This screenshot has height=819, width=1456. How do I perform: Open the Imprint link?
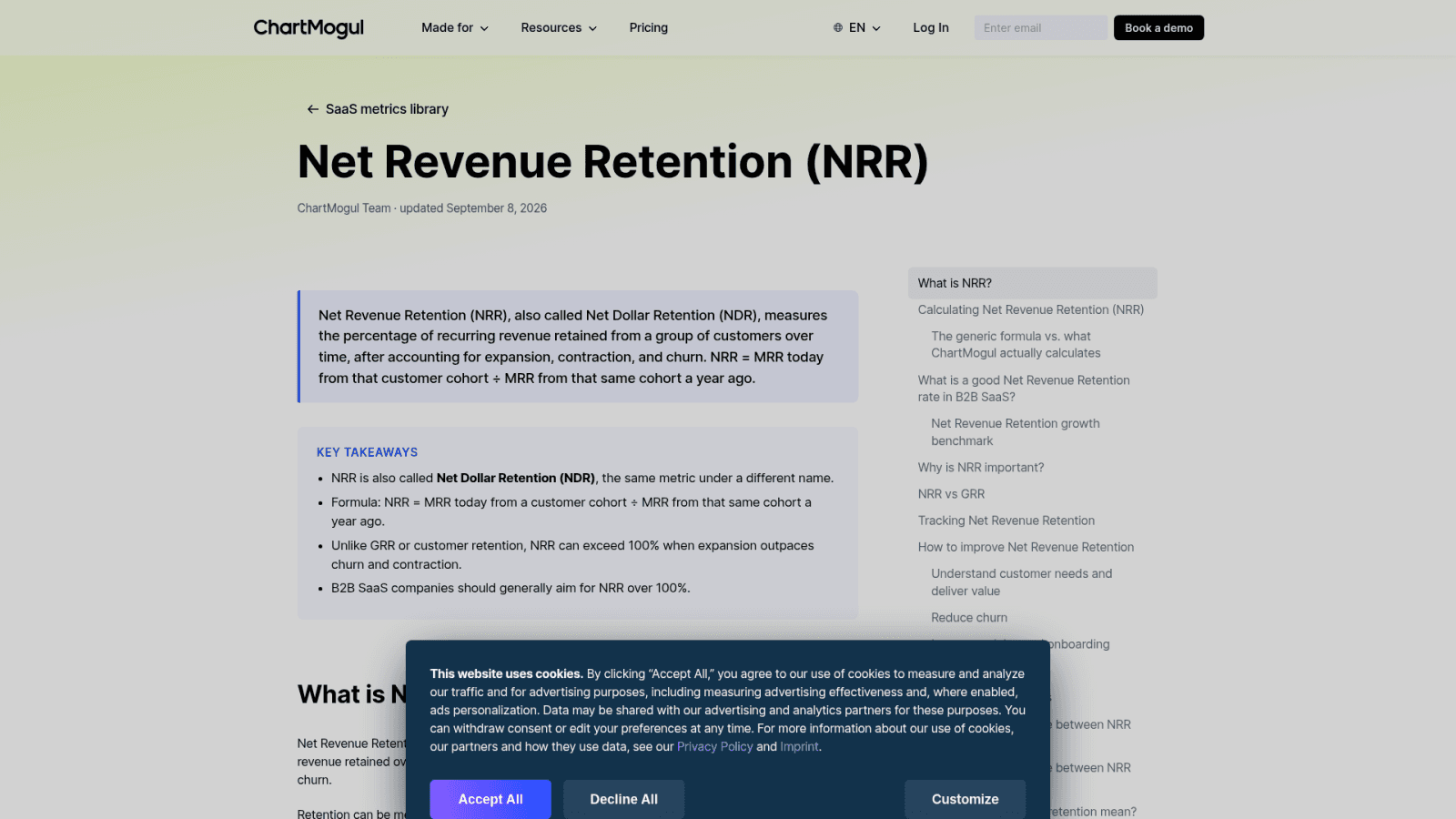(799, 747)
